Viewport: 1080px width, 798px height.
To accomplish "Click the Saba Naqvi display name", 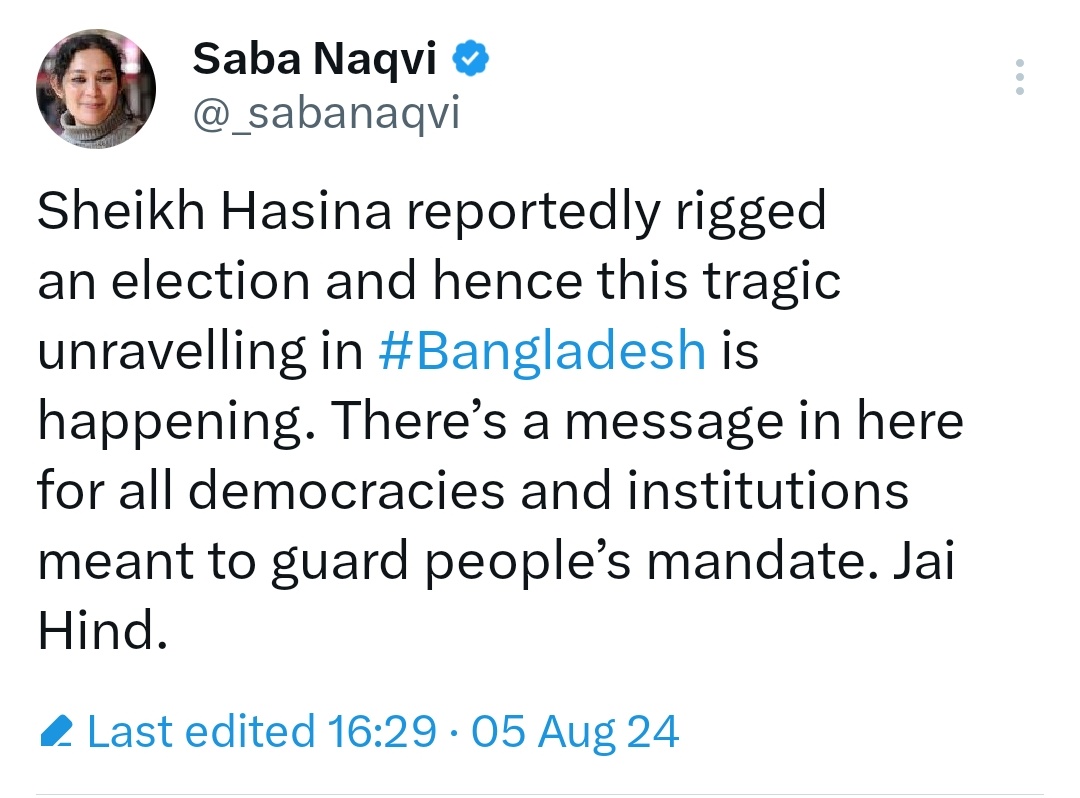I will pyautogui.click(x=315, y=62).
